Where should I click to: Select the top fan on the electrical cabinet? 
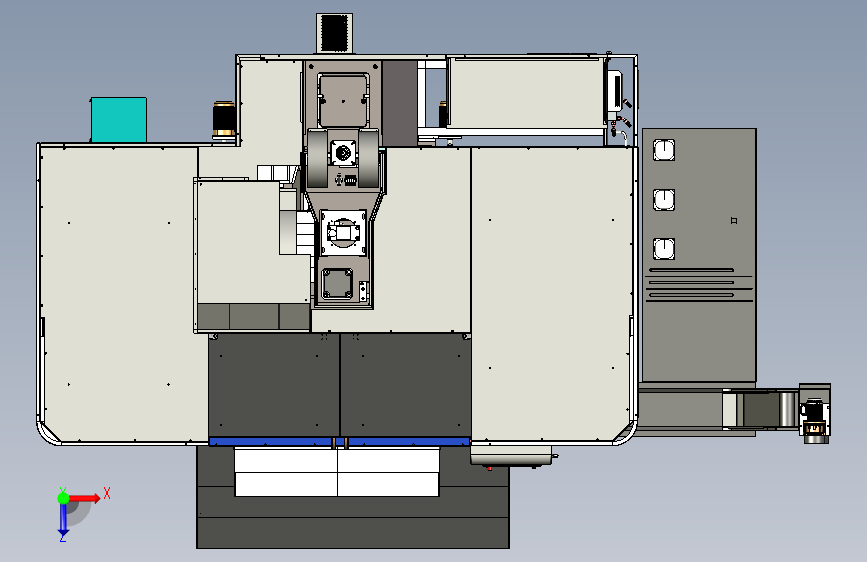[x=664, y=150]
